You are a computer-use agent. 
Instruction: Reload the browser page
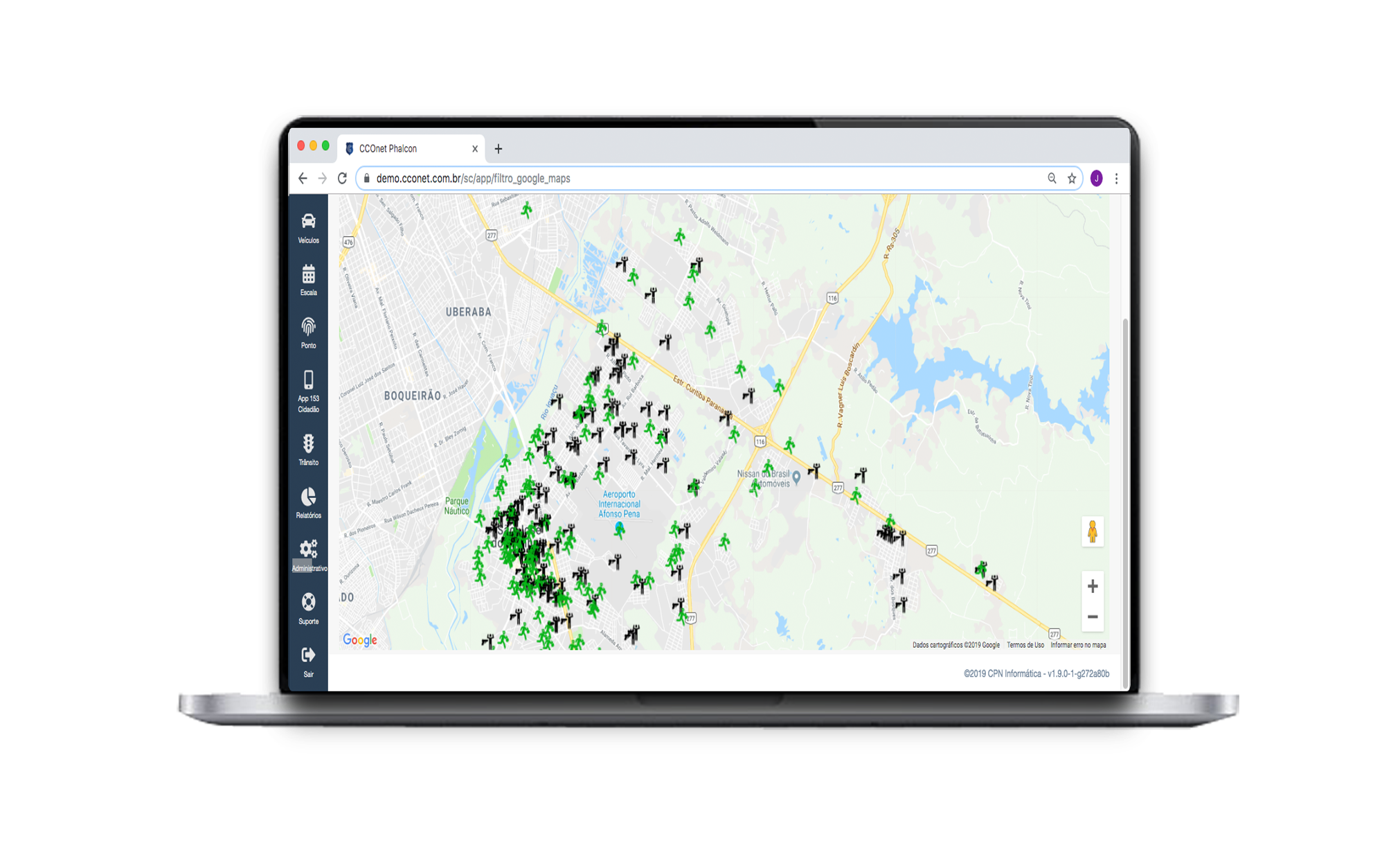(x=342, y=179)
